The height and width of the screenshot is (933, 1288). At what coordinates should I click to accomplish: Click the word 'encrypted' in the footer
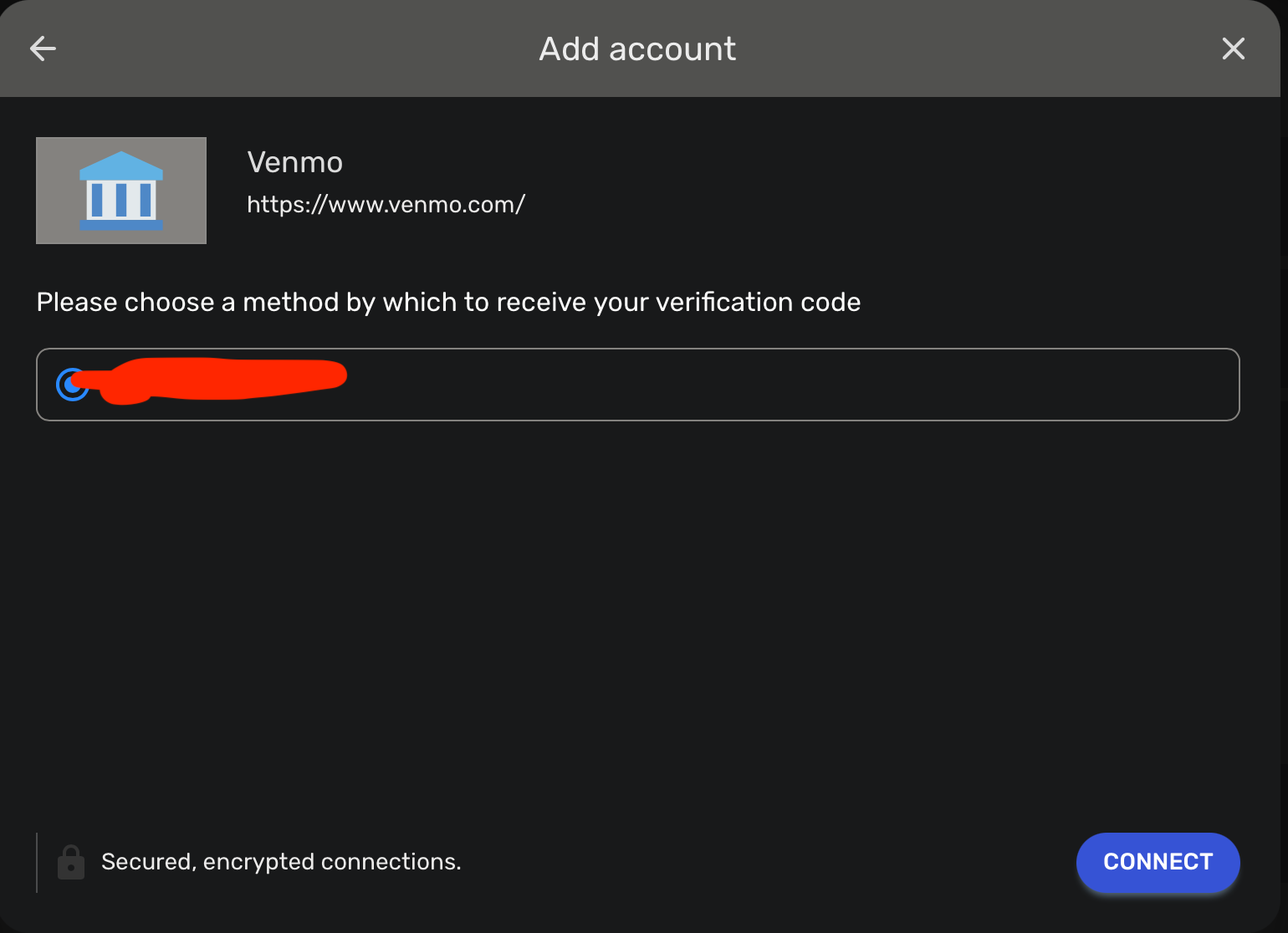258,862
